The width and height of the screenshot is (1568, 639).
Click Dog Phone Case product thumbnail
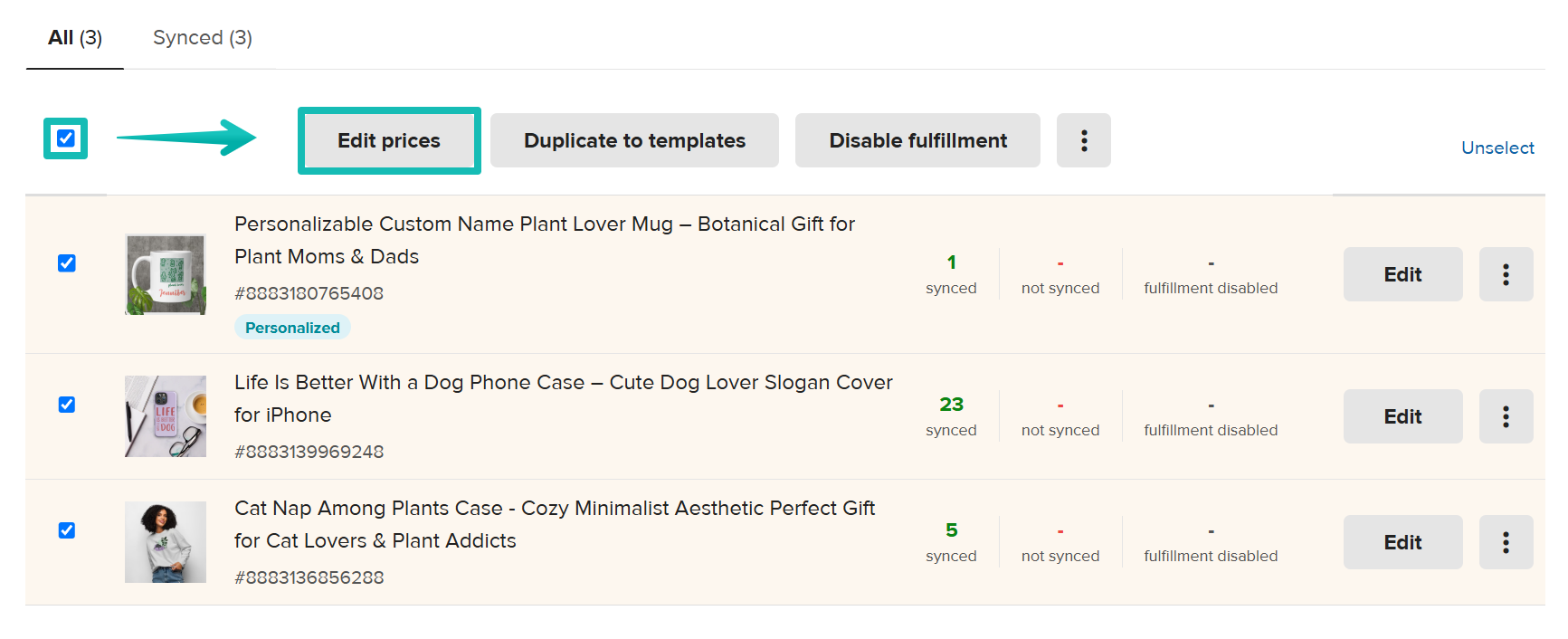(x=166, y=416)
